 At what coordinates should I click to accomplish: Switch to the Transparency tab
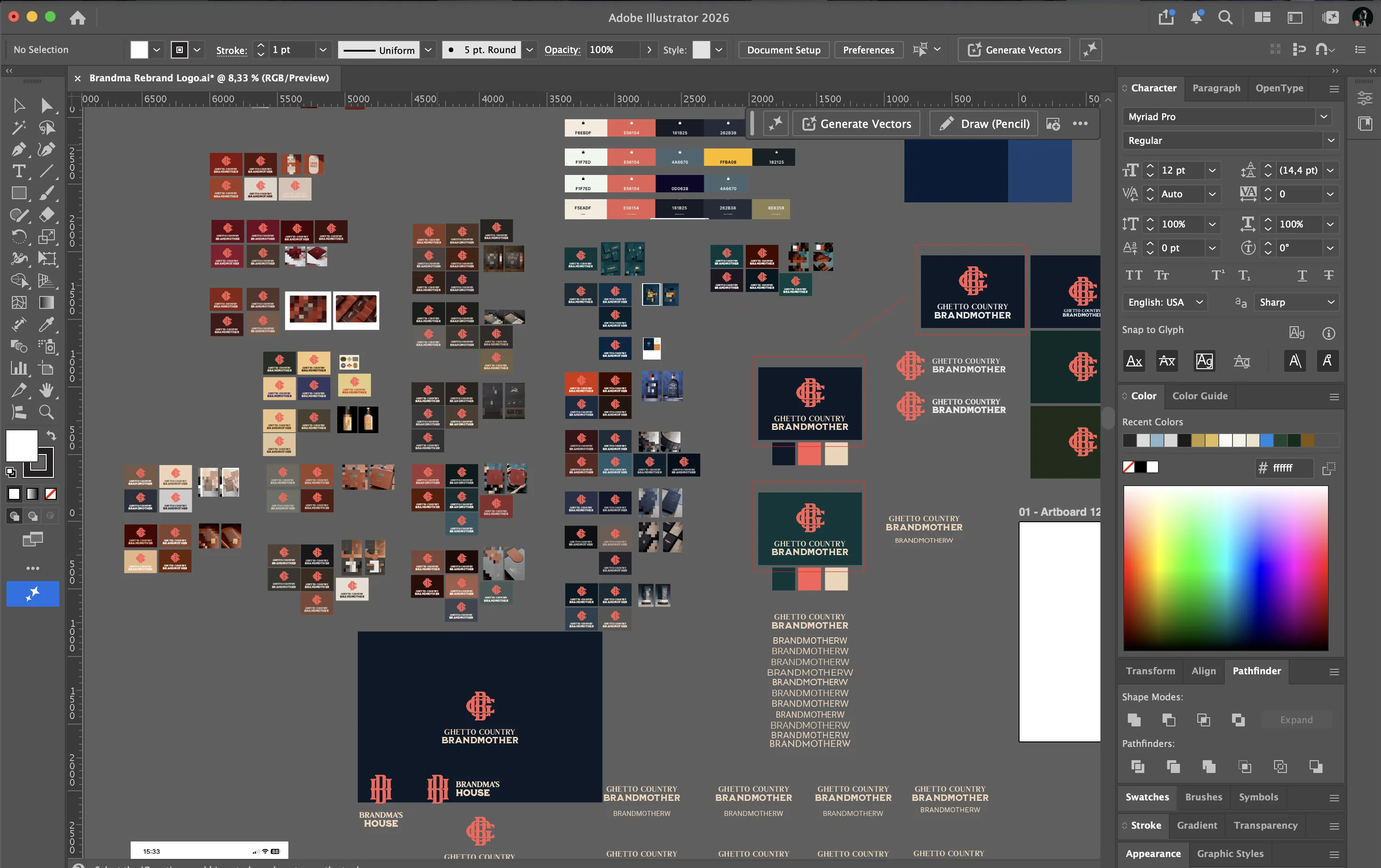pos(1265,825)
